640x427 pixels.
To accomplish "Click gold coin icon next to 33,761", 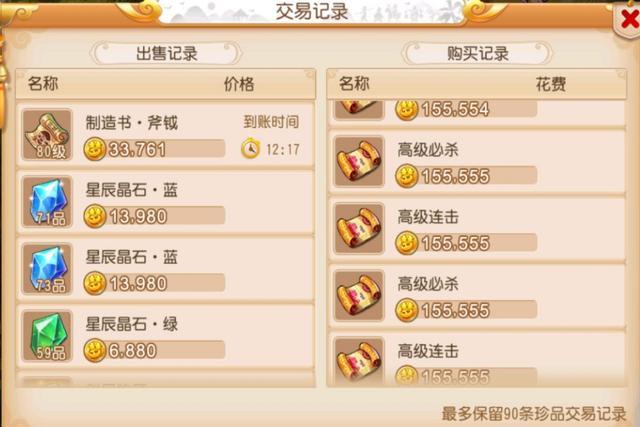I will pos(95,149).
